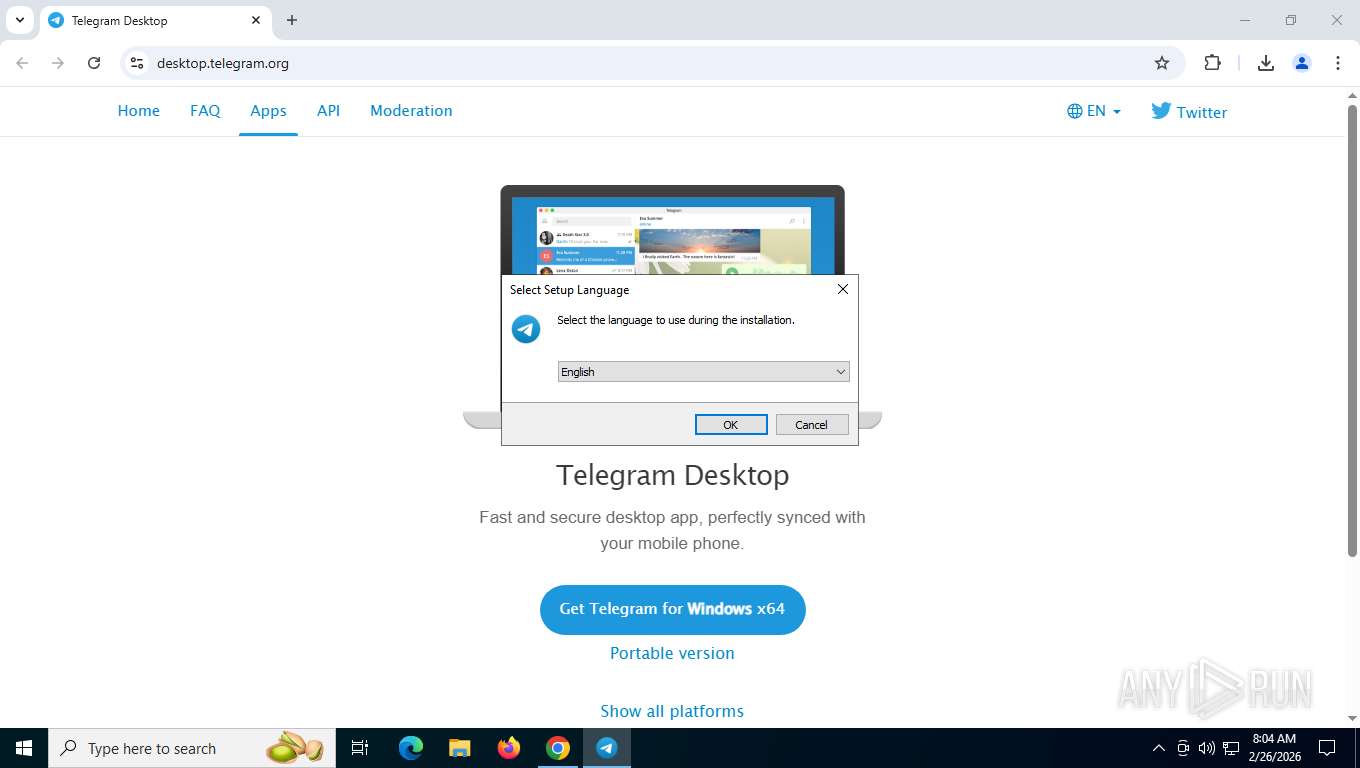Open the Chrome profile avatar
This screenshot has width=1360, height=768.
click(1302, 63)
